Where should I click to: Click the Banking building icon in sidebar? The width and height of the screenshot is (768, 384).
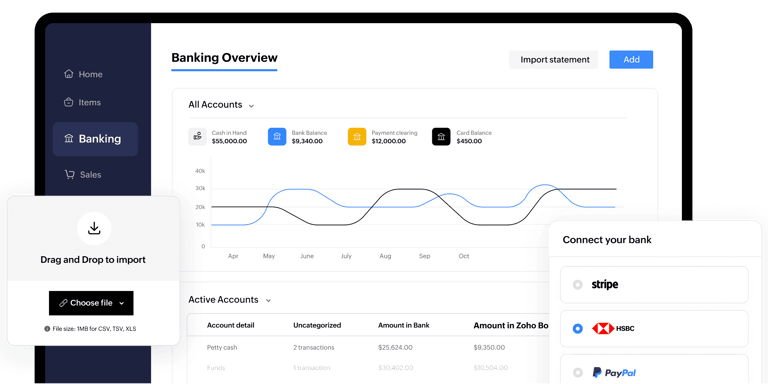point(69,139)
